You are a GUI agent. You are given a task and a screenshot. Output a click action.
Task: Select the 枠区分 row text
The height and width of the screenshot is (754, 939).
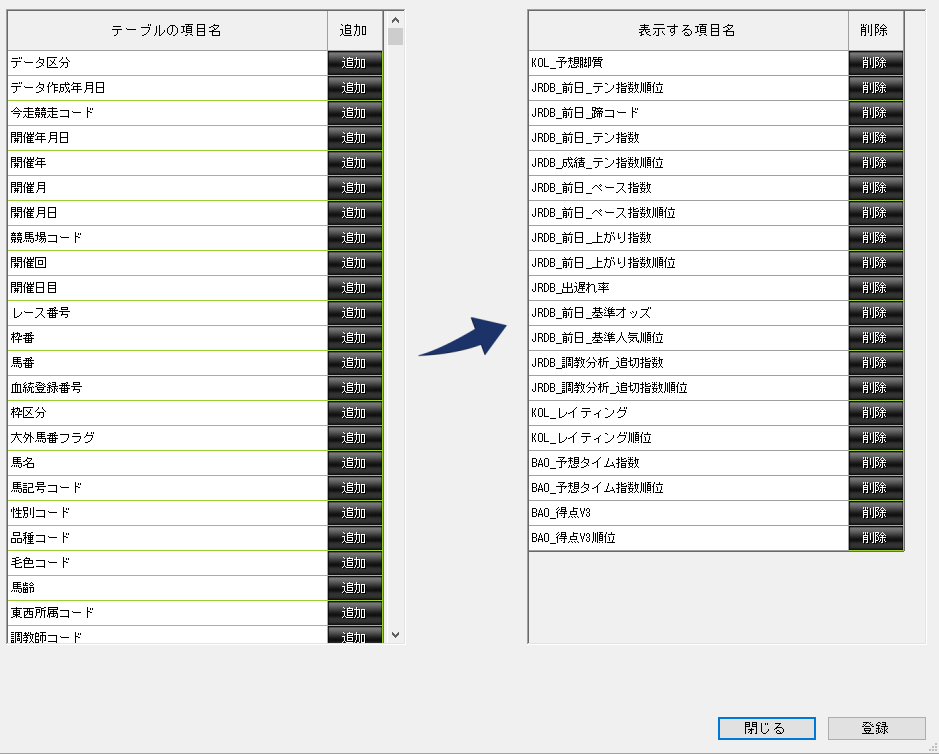(28, 413)
